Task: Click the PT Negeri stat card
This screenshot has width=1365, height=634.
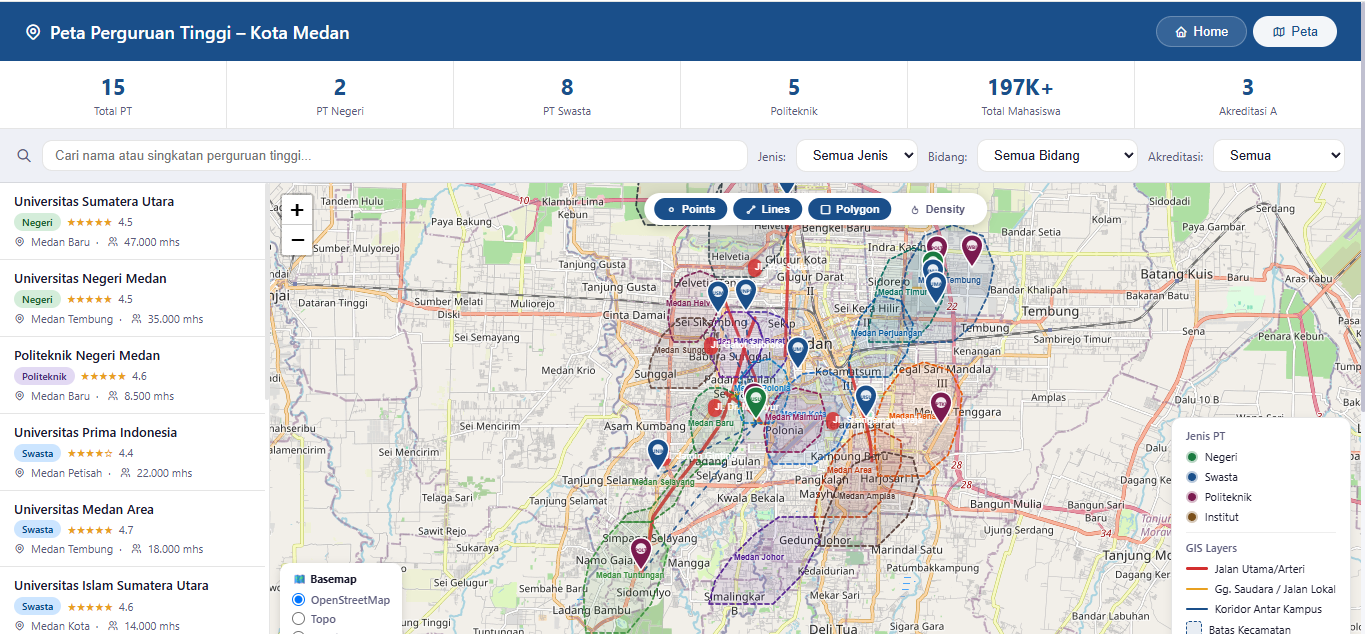Action: (x=340, y=95)
